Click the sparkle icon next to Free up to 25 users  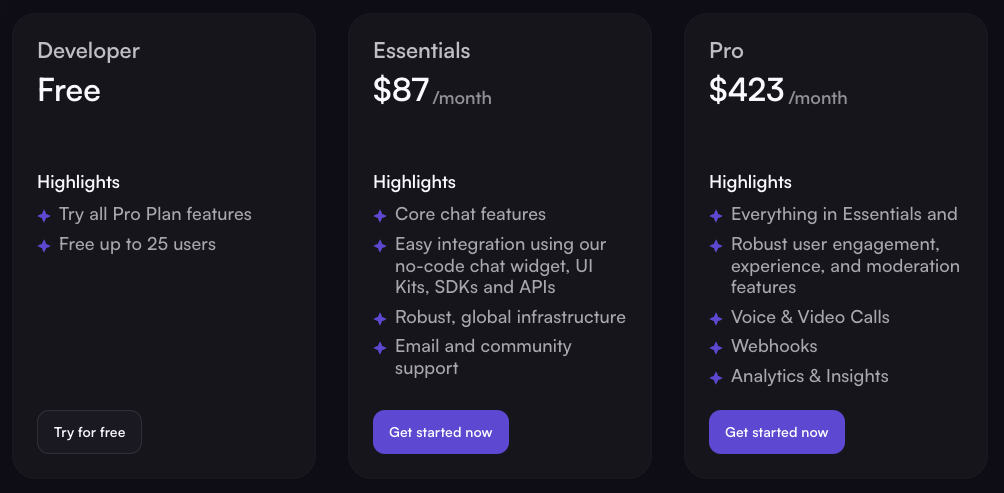[x=44, y=246]
